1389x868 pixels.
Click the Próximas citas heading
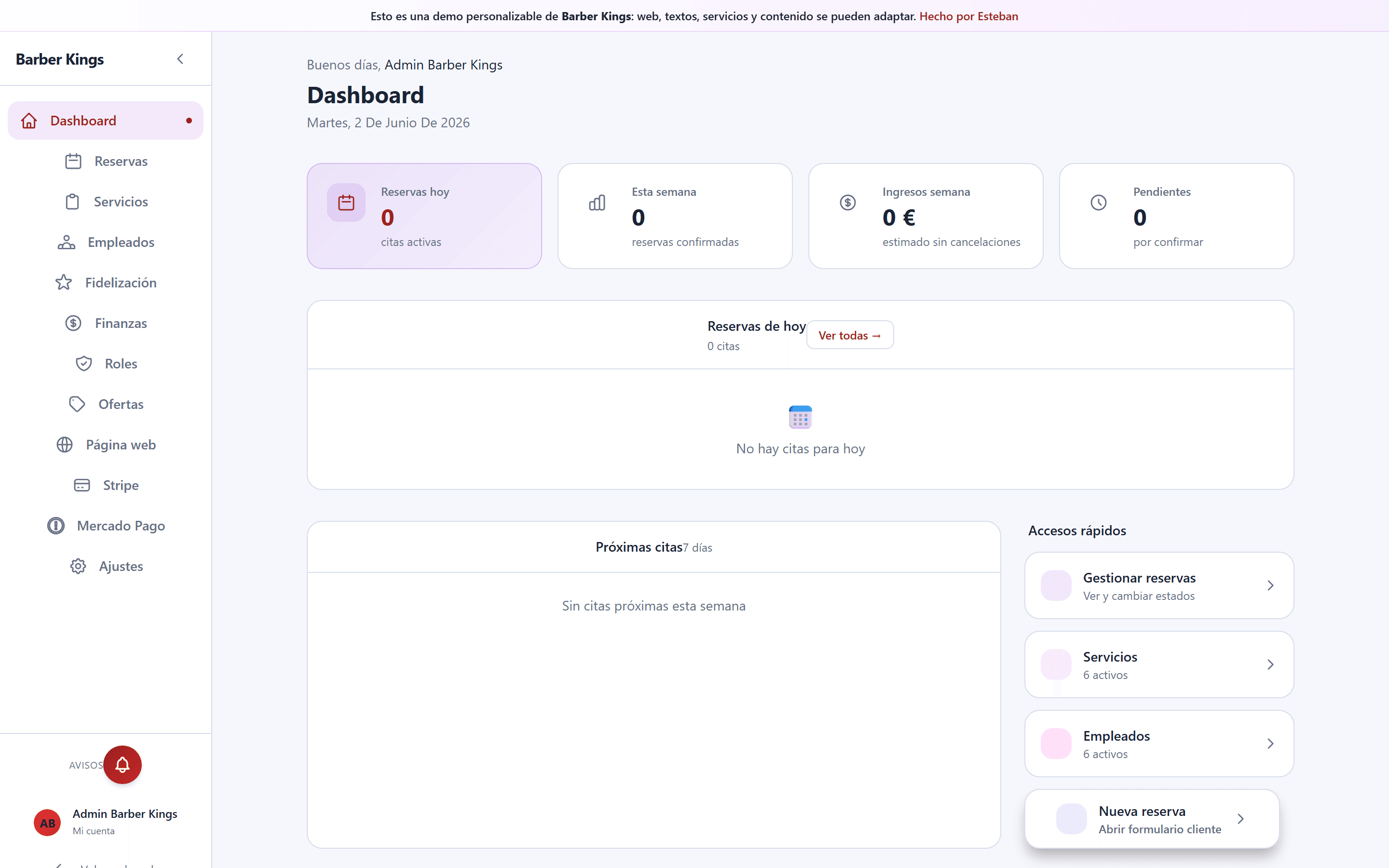coord(639,547)
